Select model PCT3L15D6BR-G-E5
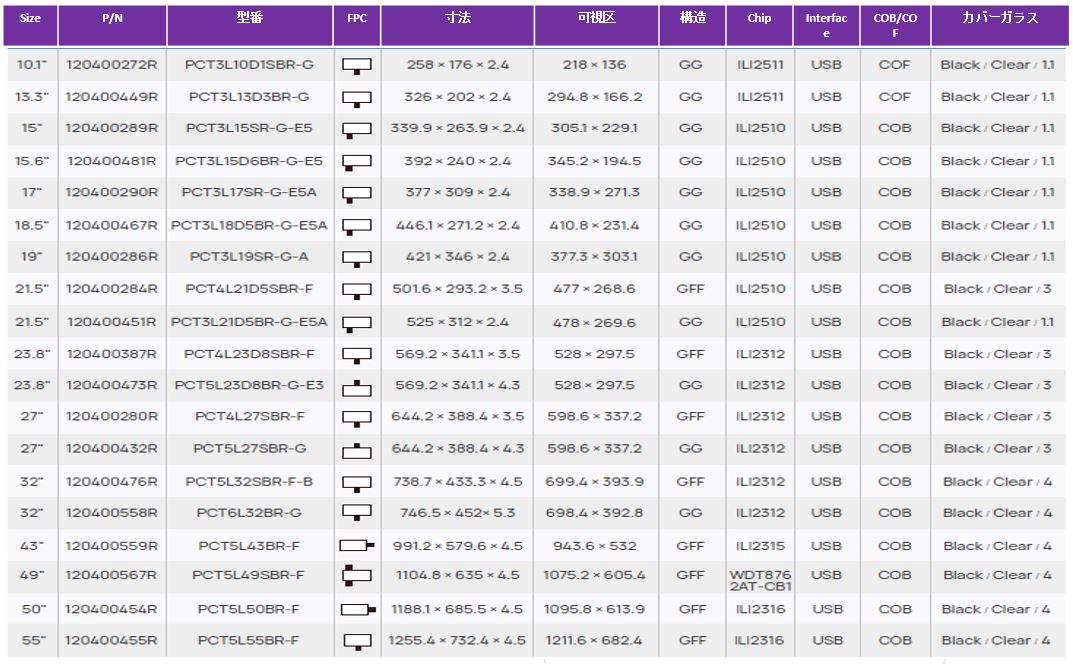The height and width of the screenshot is (664, 1073). [249, 162]
